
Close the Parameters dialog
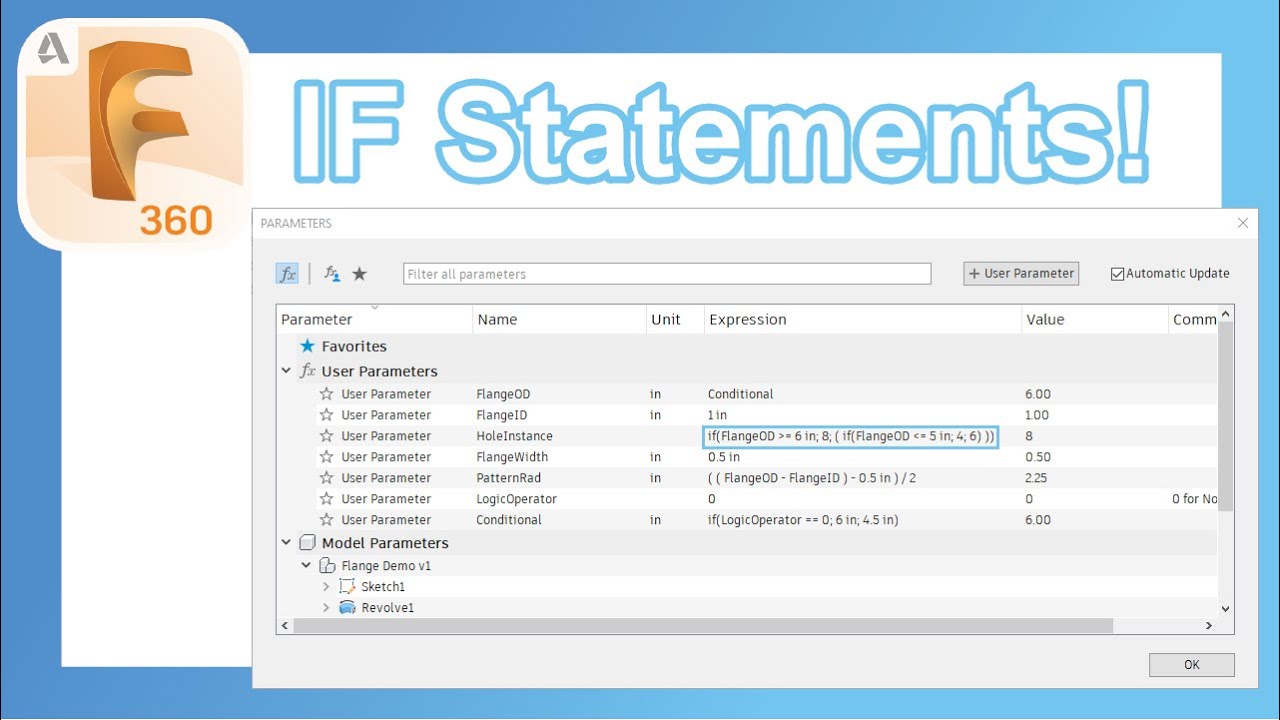point(1243,224)
